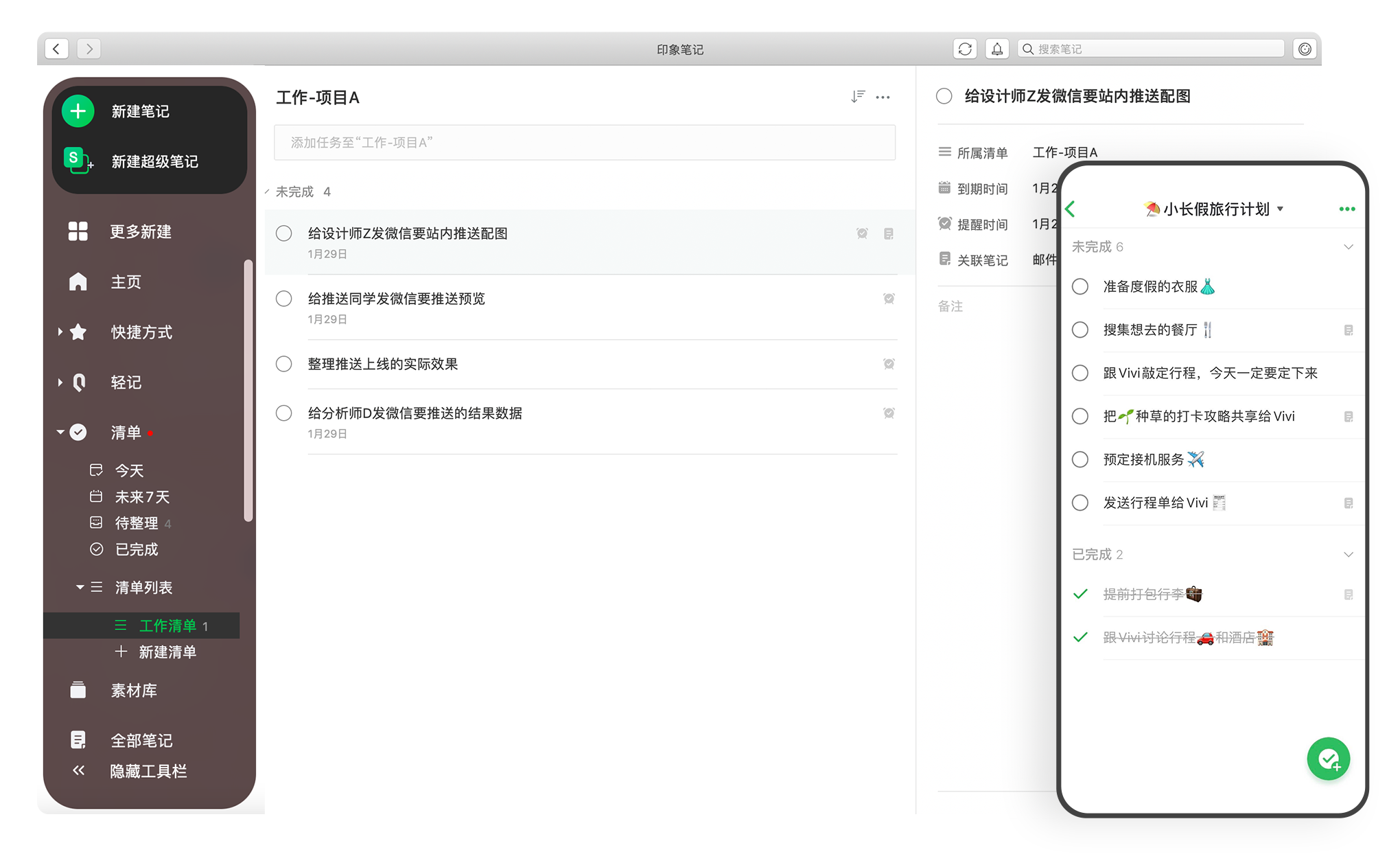Open 全部笔记 in the sidebar
This screenshot has width=1400, height=865.
[141, 740]
